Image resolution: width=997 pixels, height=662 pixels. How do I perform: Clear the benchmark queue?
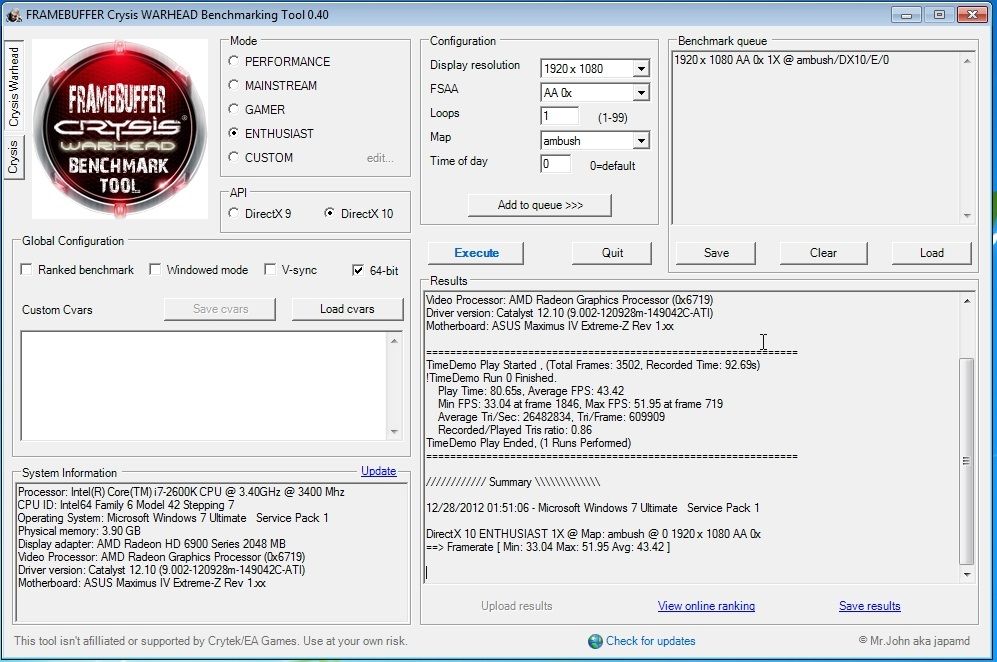coord(823,253)
